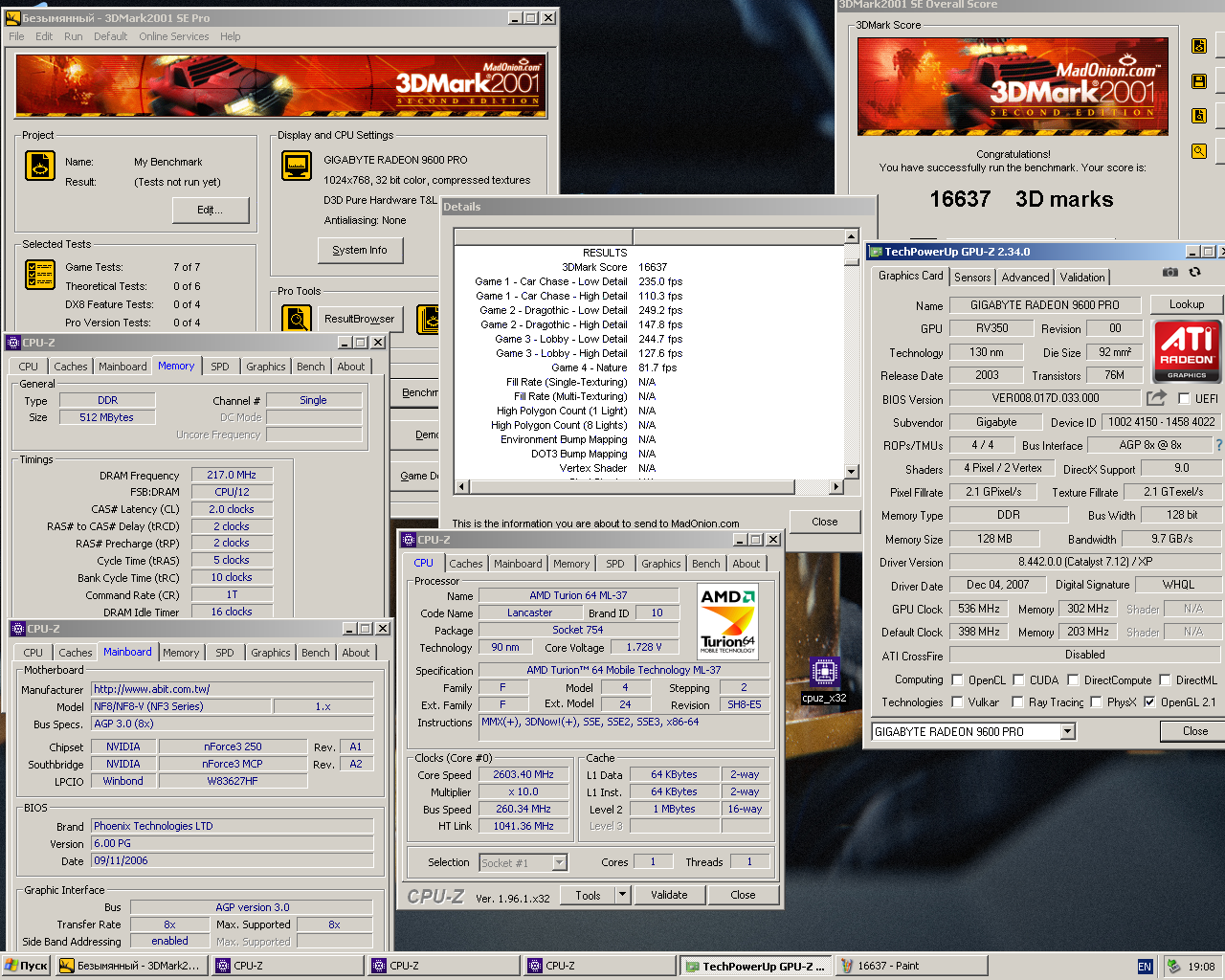Click the Project icon in 3DMark2001
1225x980 pixels.
point(40,166)
